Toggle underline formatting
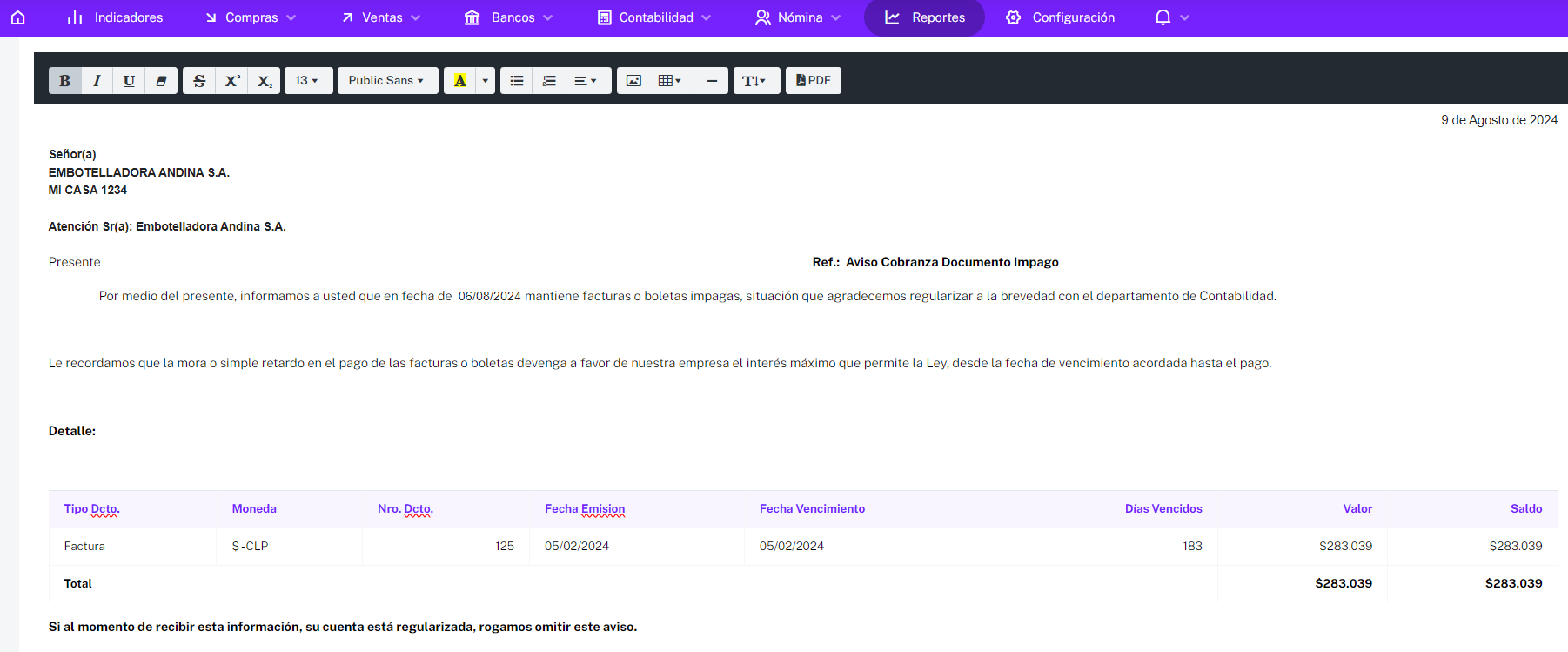Viewport: 1568px width, 652px height. [x=129, y=81]
